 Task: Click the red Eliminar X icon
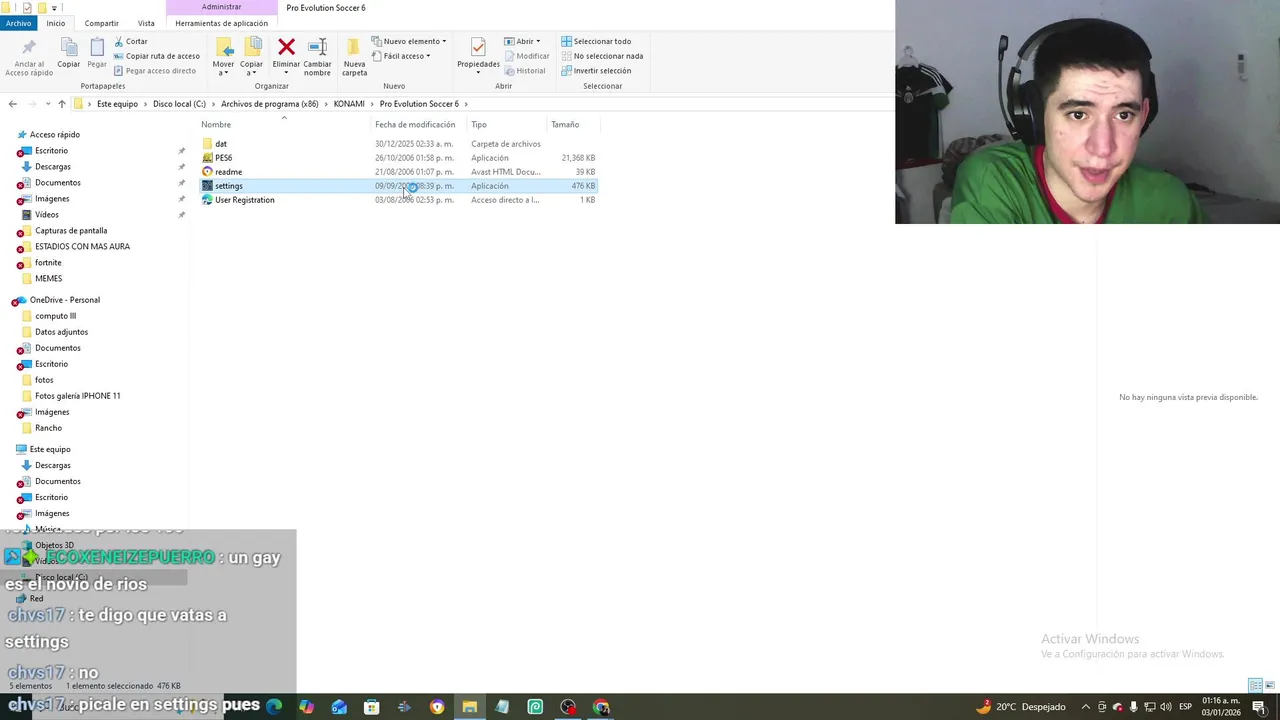pos(286,47)
